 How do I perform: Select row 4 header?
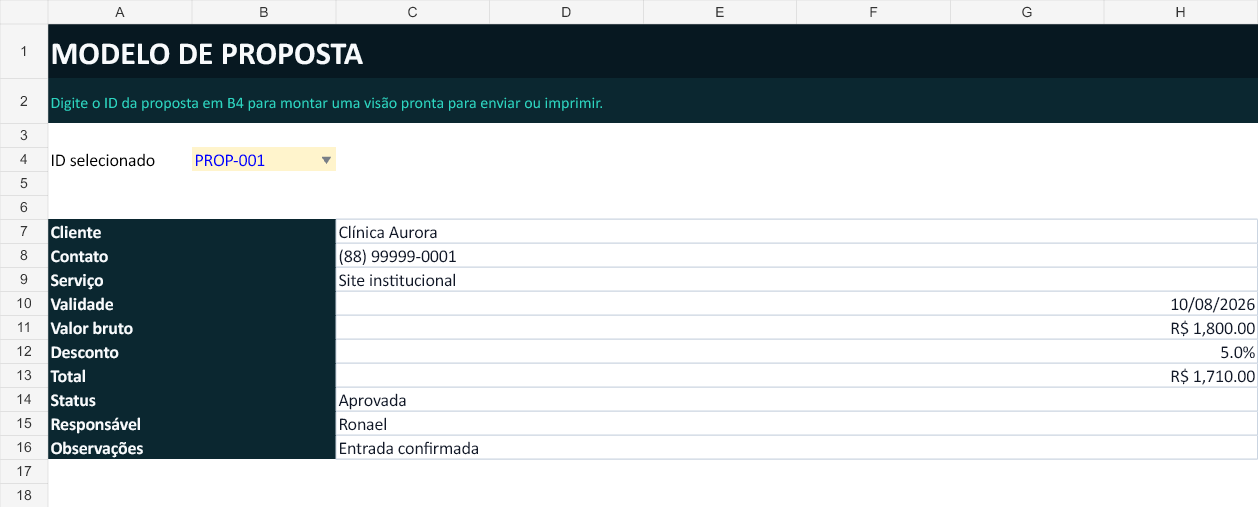point(24,160)
